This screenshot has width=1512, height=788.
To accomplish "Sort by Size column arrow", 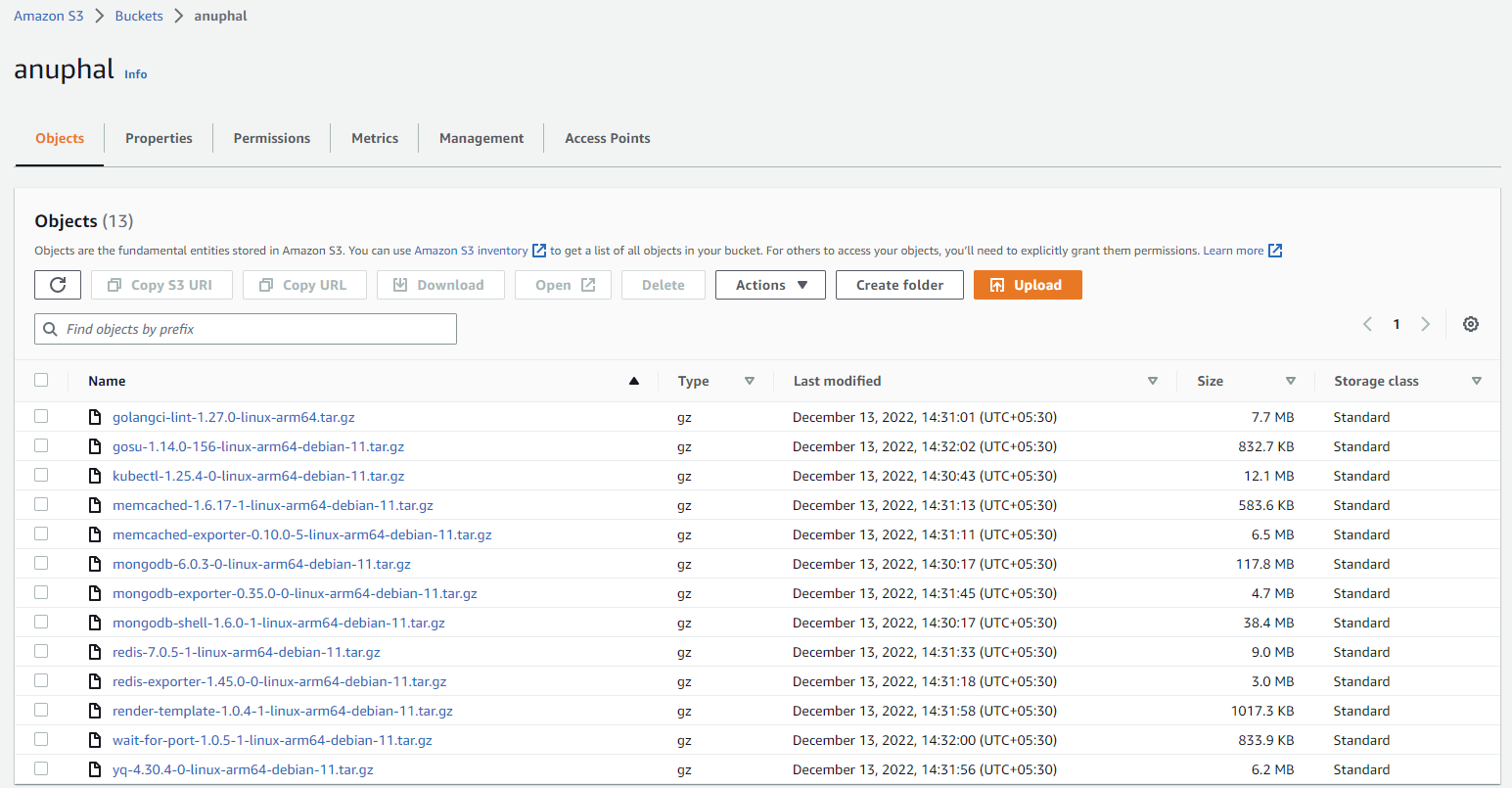I will pyautogui.click(x=1291, y=381).
